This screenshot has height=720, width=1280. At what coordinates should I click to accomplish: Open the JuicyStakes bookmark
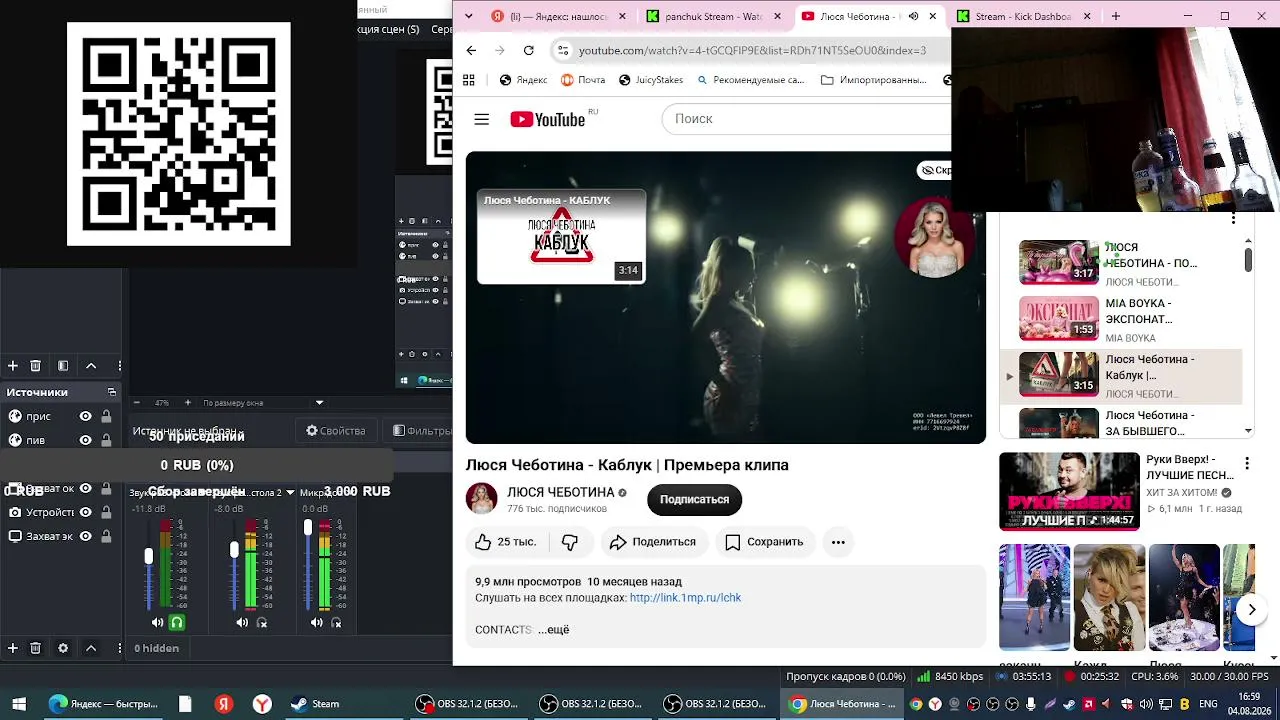coord(651,80)
